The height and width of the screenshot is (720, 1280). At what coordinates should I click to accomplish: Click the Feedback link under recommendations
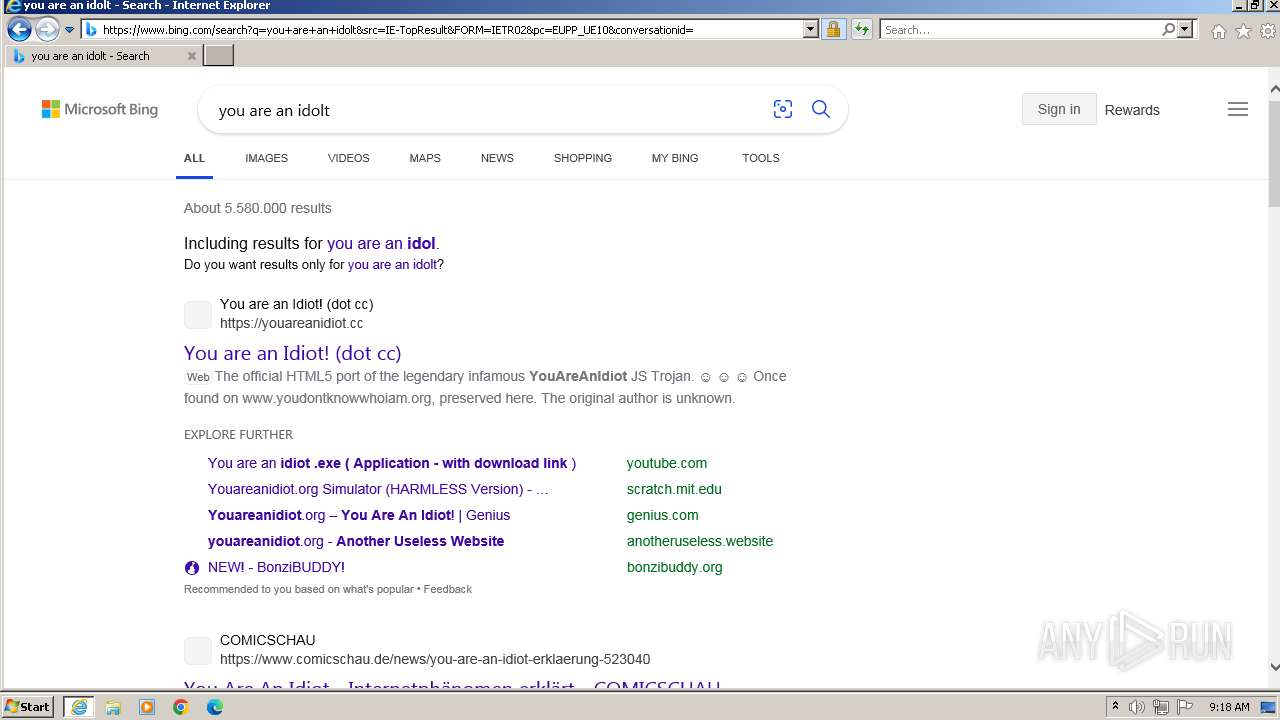pos(447,589)
